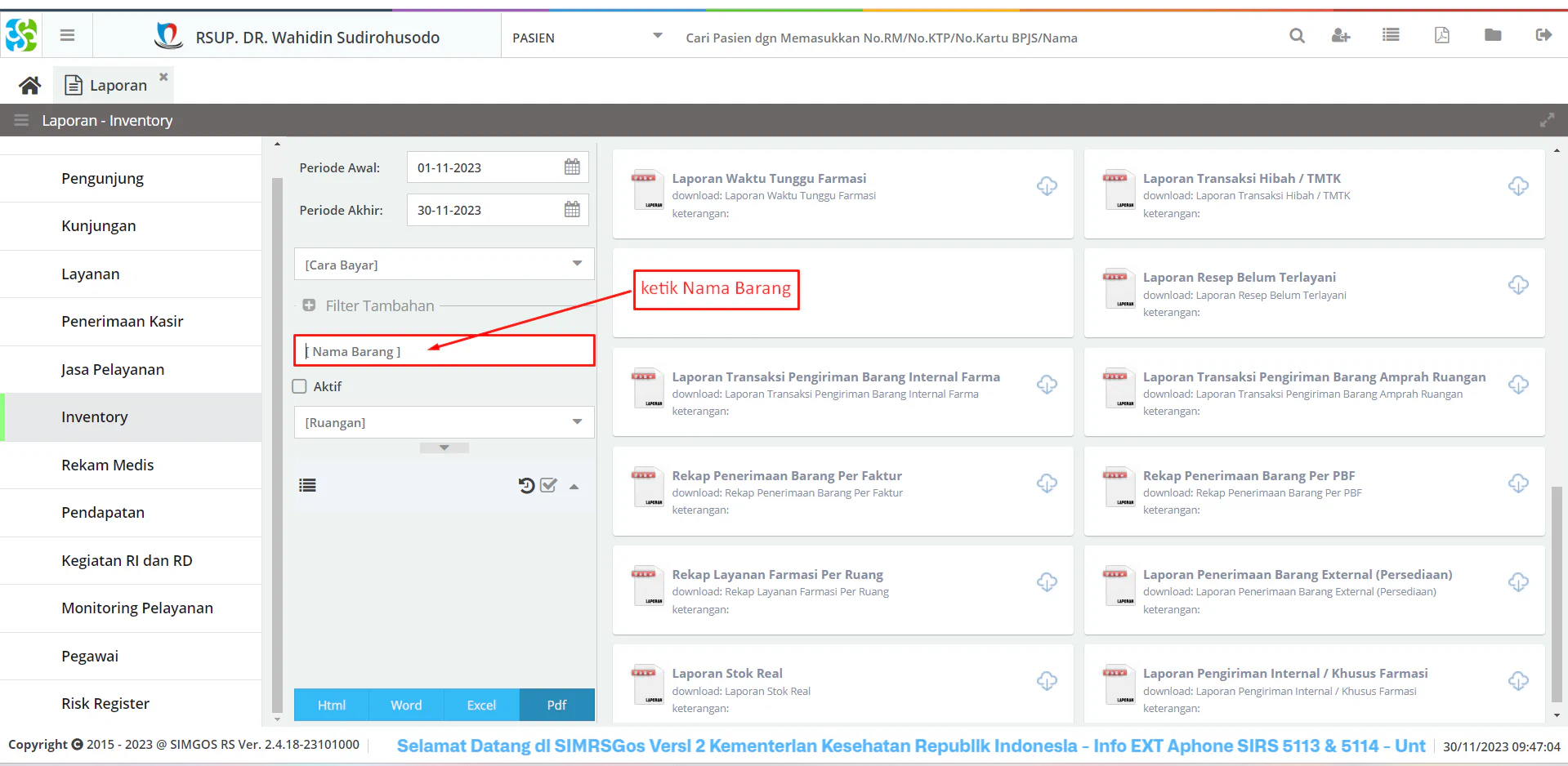1568x766 pixels.
Task: Download Laporan Waktu Tunggu Farmasi cloud icon
Action: tap(1047, 186)
